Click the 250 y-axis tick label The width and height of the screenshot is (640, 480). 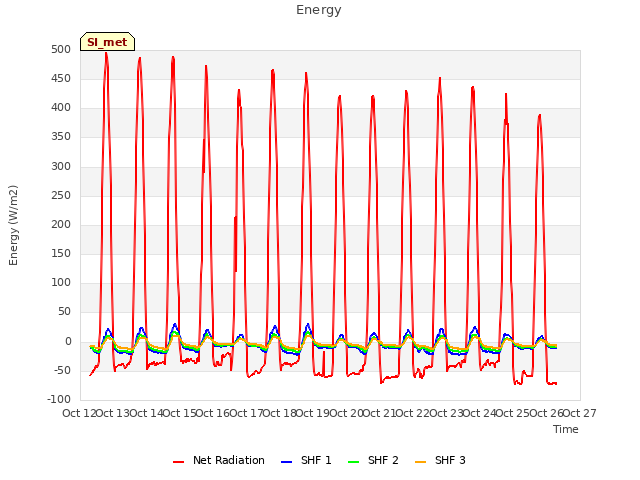click(x=61, y=196)
